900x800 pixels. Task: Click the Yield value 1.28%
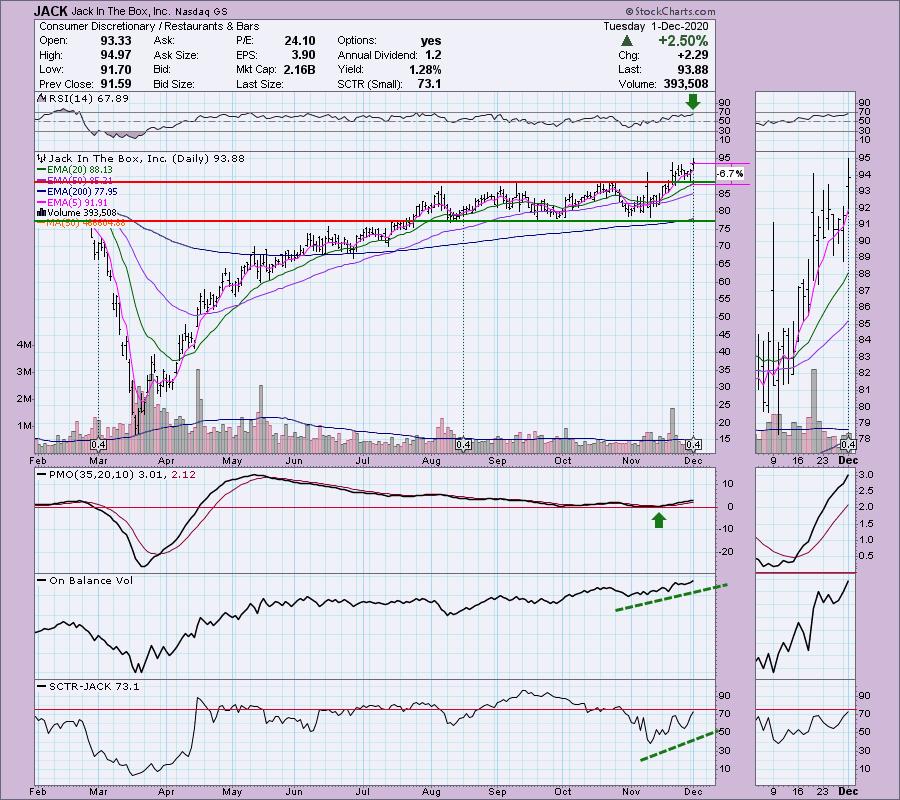coord(425,69)
